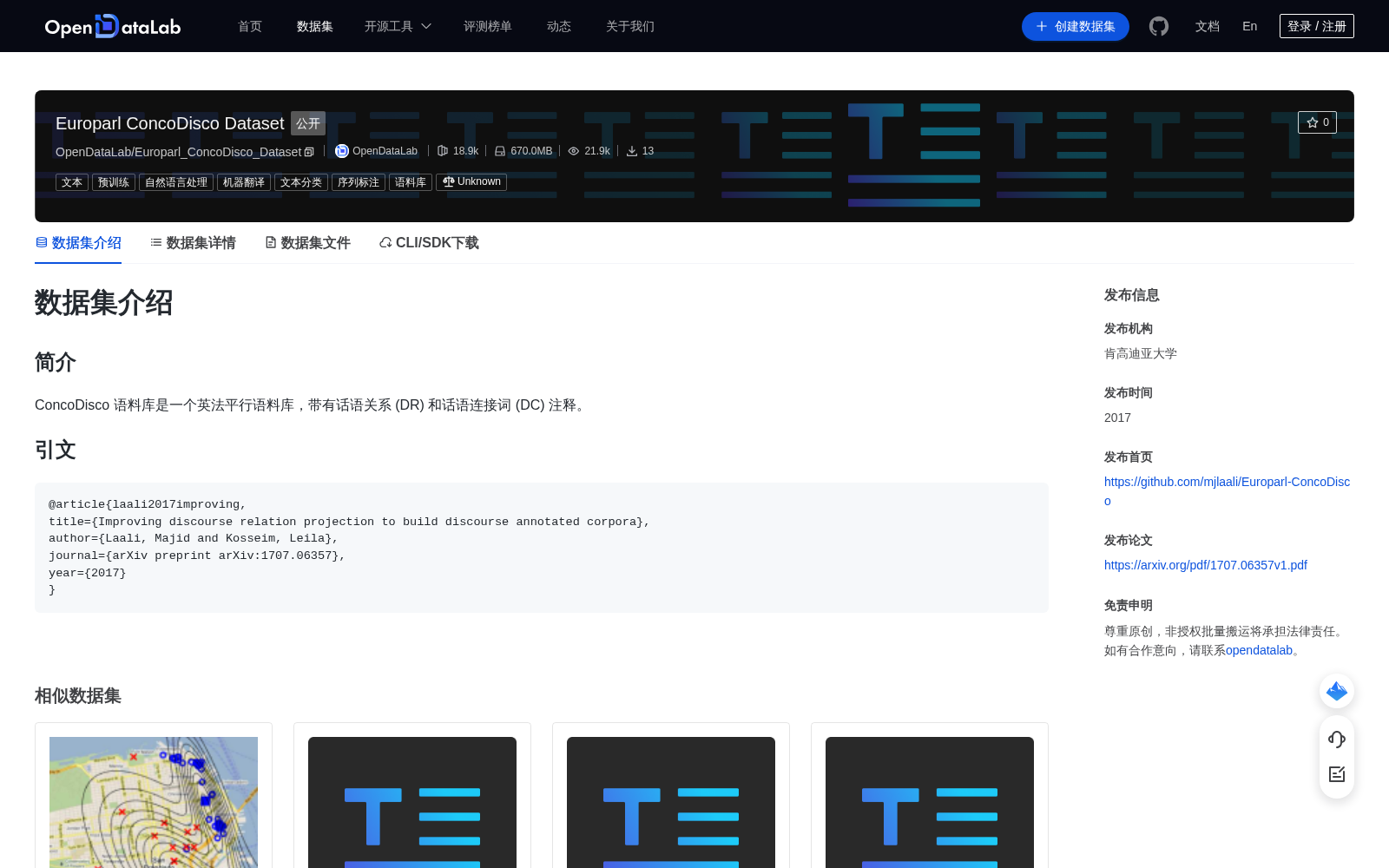Click the 21.9k views eye icon
The width and height of the screenshot is (1389, 868).
(574, 151)
